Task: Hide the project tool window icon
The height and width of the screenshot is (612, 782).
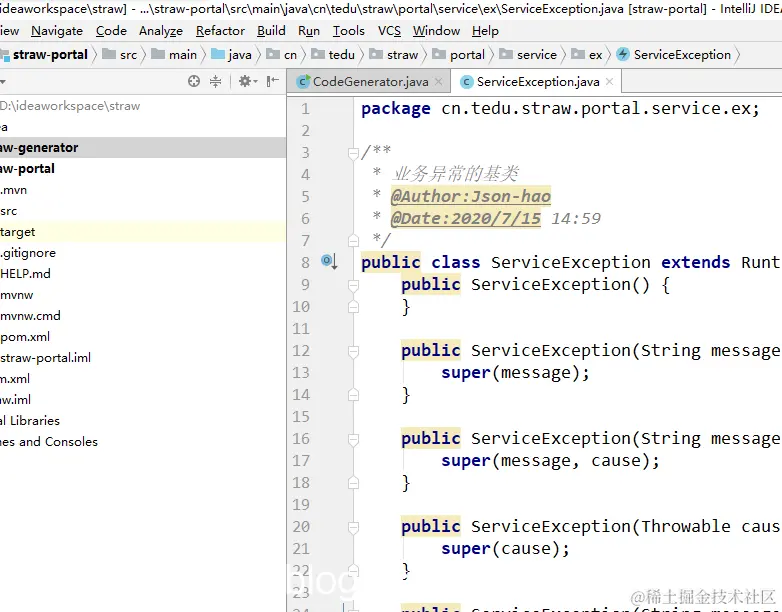Action: click(272, 81)
